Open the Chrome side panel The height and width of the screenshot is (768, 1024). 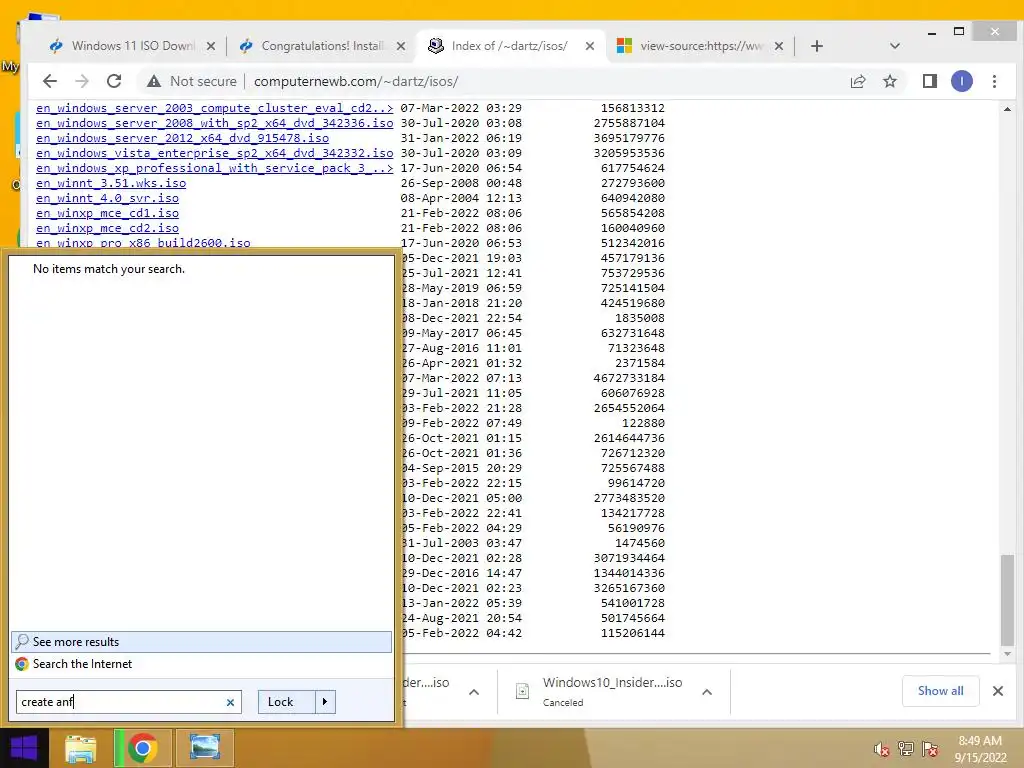coord(929,81)
